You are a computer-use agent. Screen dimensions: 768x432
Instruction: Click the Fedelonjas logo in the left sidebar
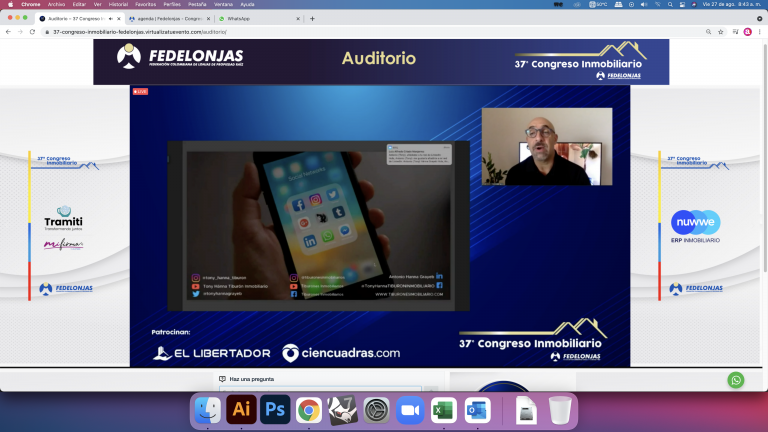tap(66, 288)
